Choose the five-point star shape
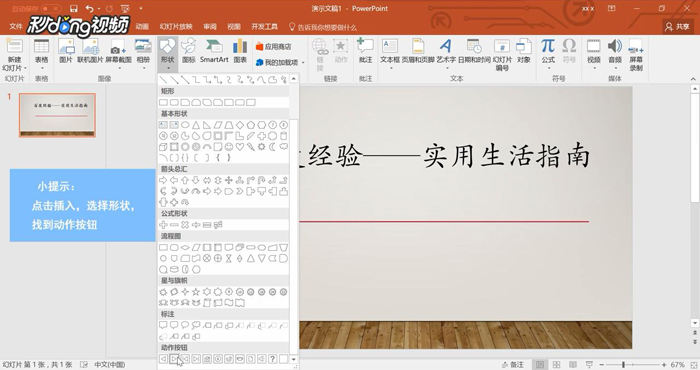The image size is (700, 370). [x=196, y=292]
